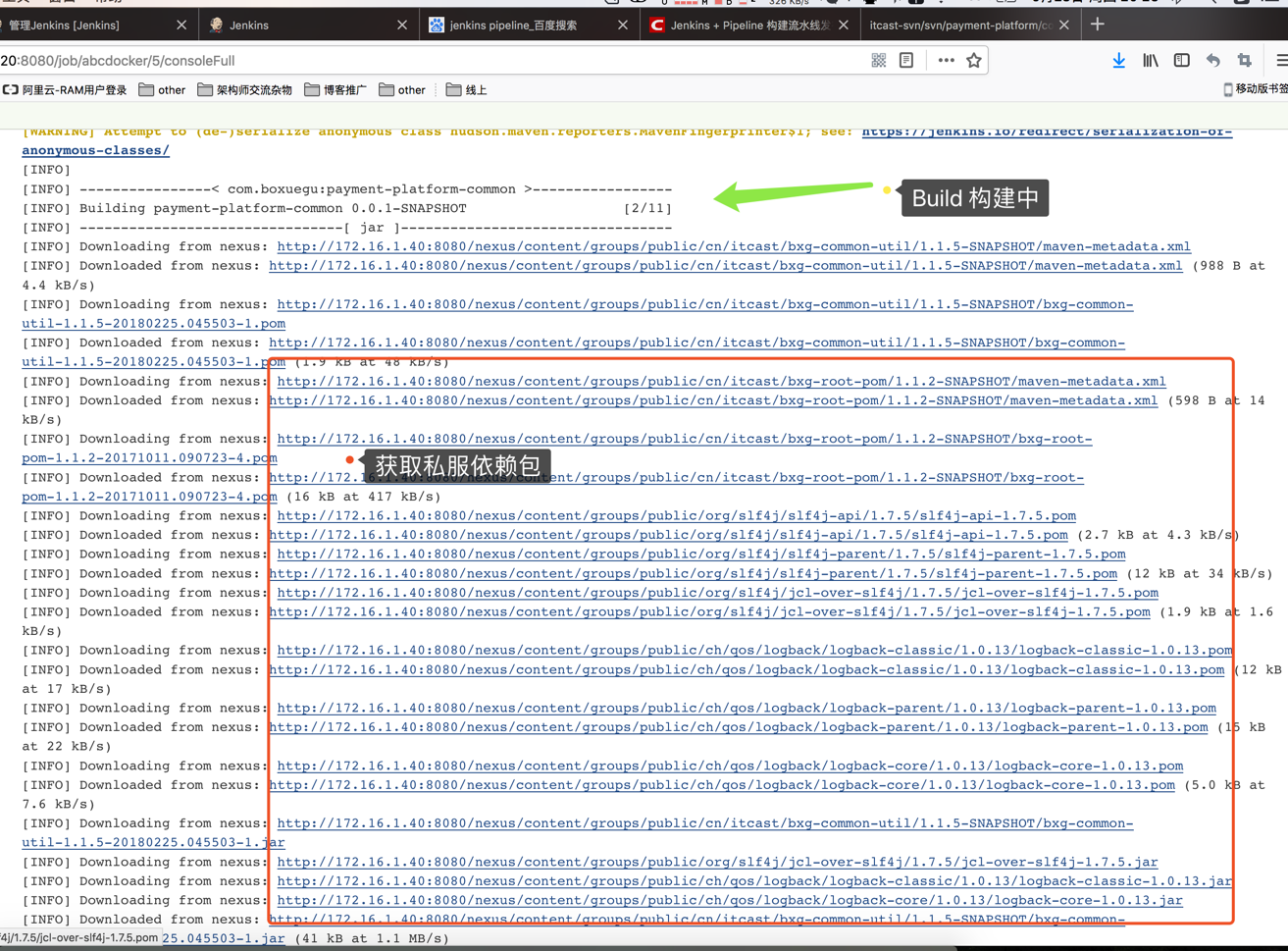Open bxg-root-pom-1.1.2-20171011.090723-4.pom link on Downloading line
Screen dimensions: 1288x951
pos(684,439)
